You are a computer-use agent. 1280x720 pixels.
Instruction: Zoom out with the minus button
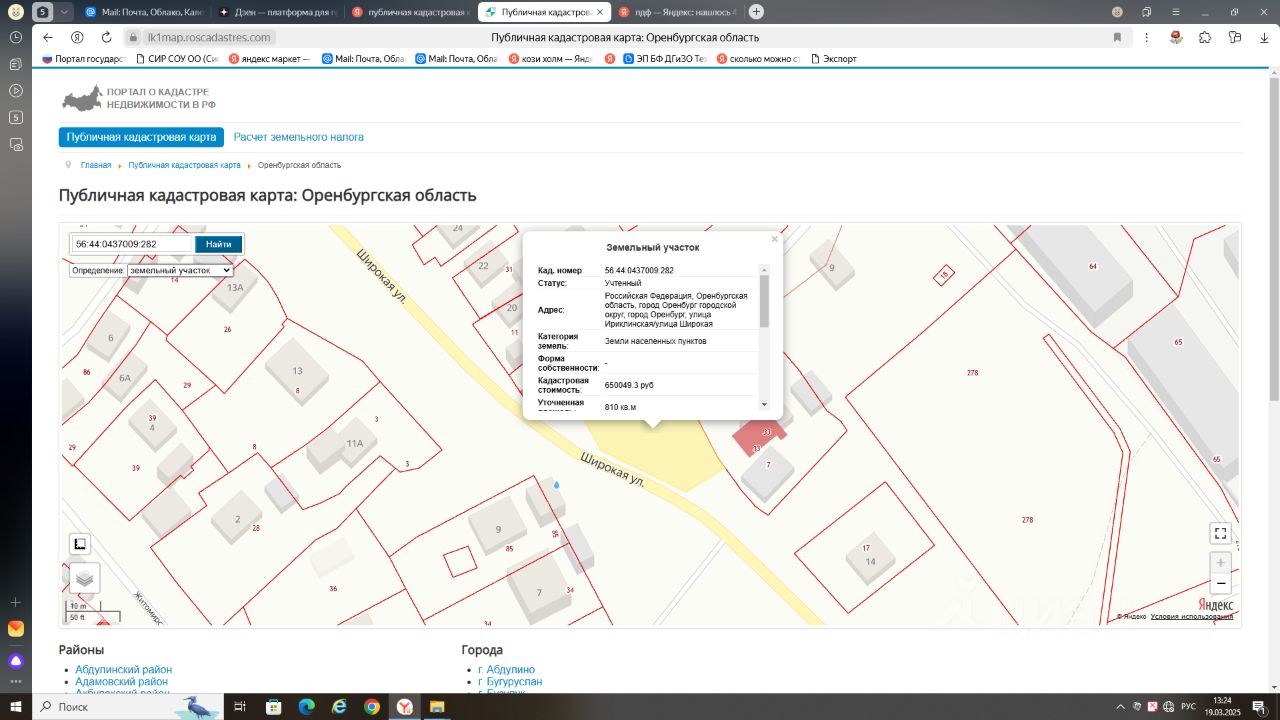click(x=1220, y=583)
